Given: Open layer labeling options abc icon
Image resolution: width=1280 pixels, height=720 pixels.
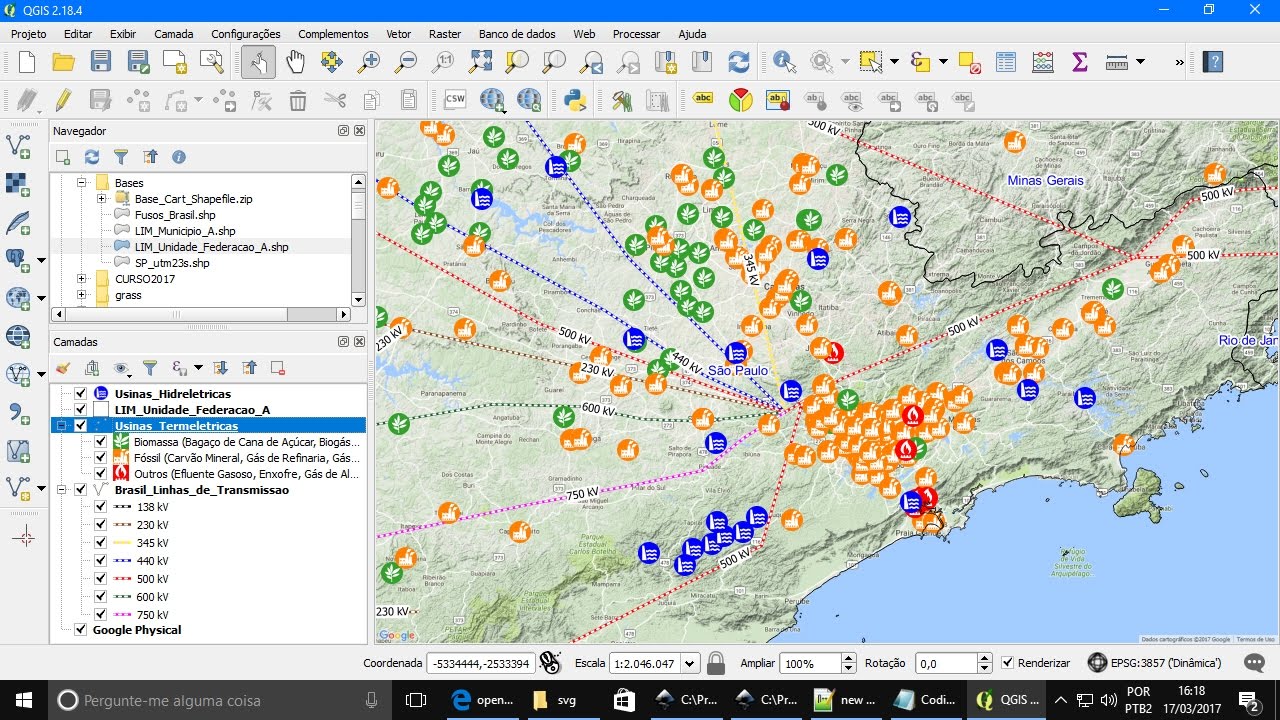Looking at the screenshot, I should coord(703,99).
